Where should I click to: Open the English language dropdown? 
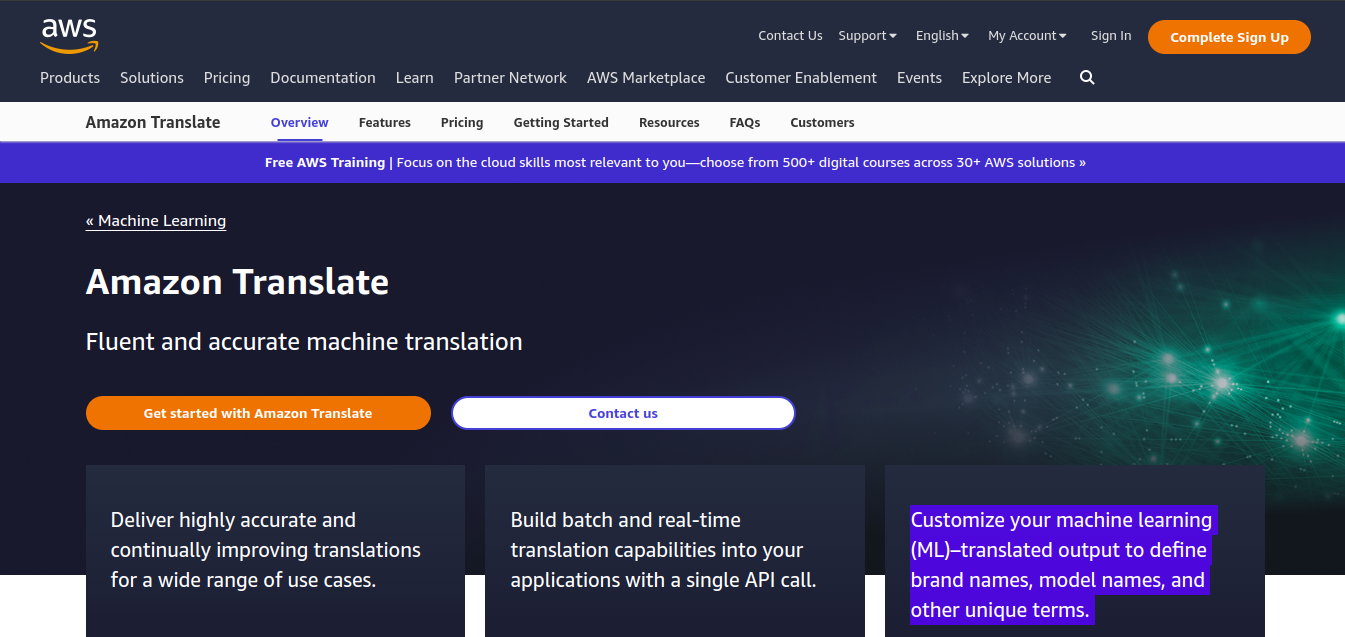[x=942, y=36]
